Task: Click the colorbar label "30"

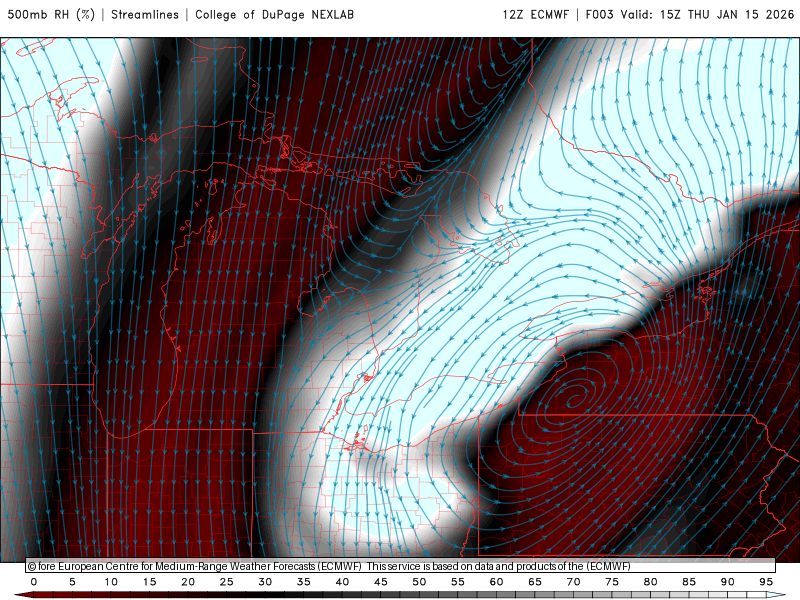Action: [265, 582]
